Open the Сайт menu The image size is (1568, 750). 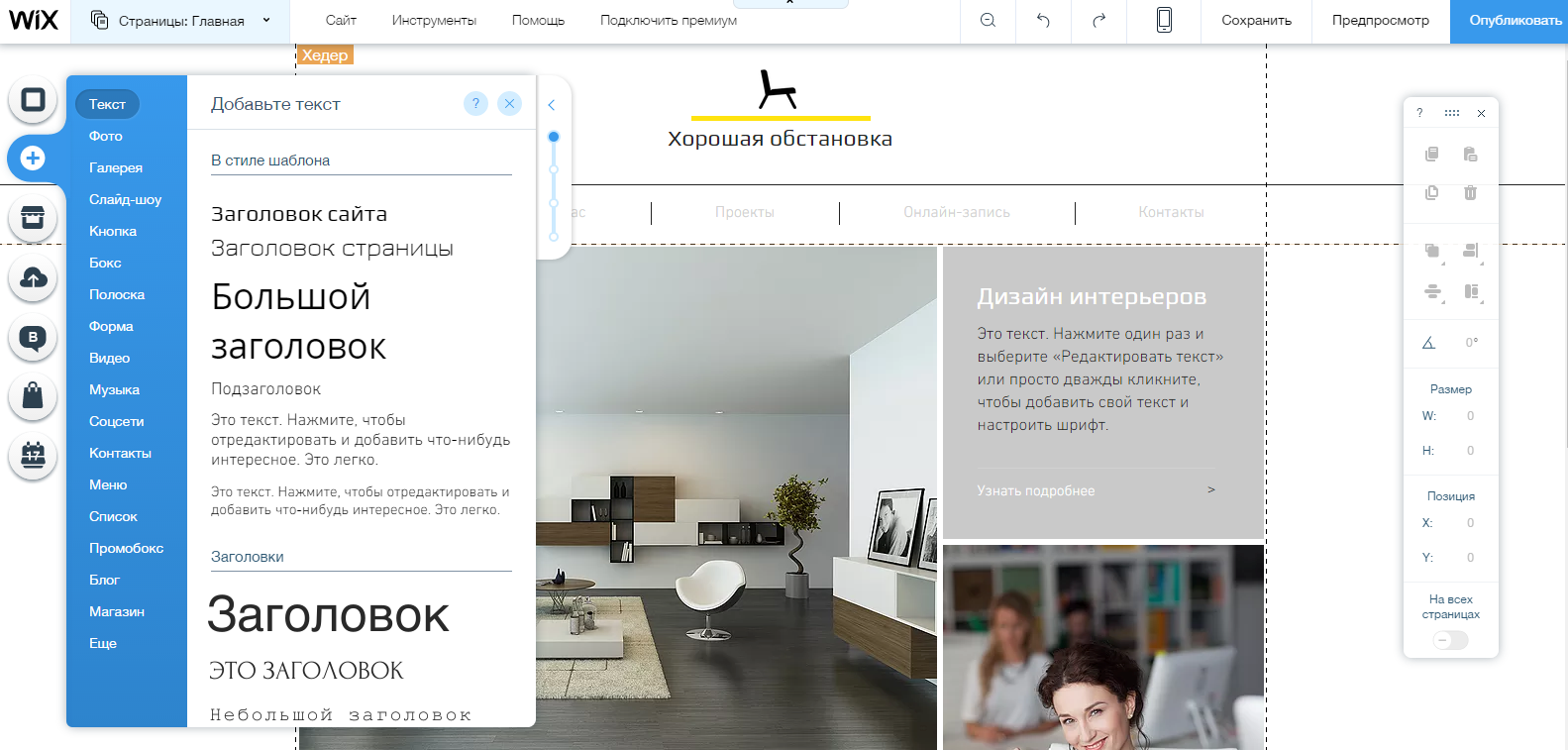point(341,20)
